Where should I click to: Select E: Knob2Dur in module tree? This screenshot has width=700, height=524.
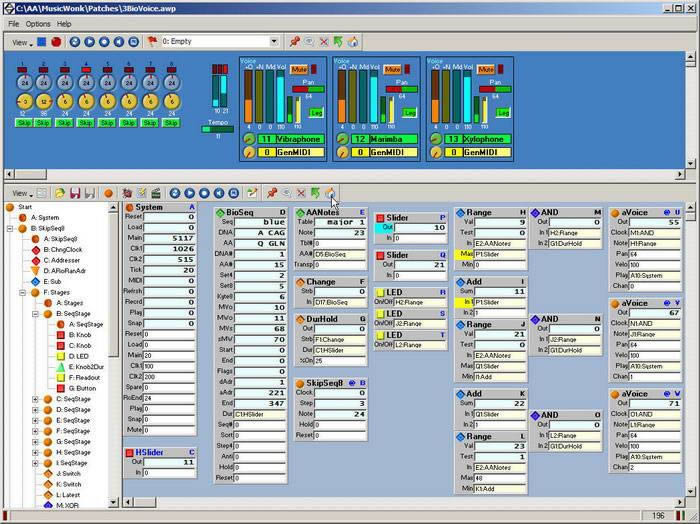[86, 367]
